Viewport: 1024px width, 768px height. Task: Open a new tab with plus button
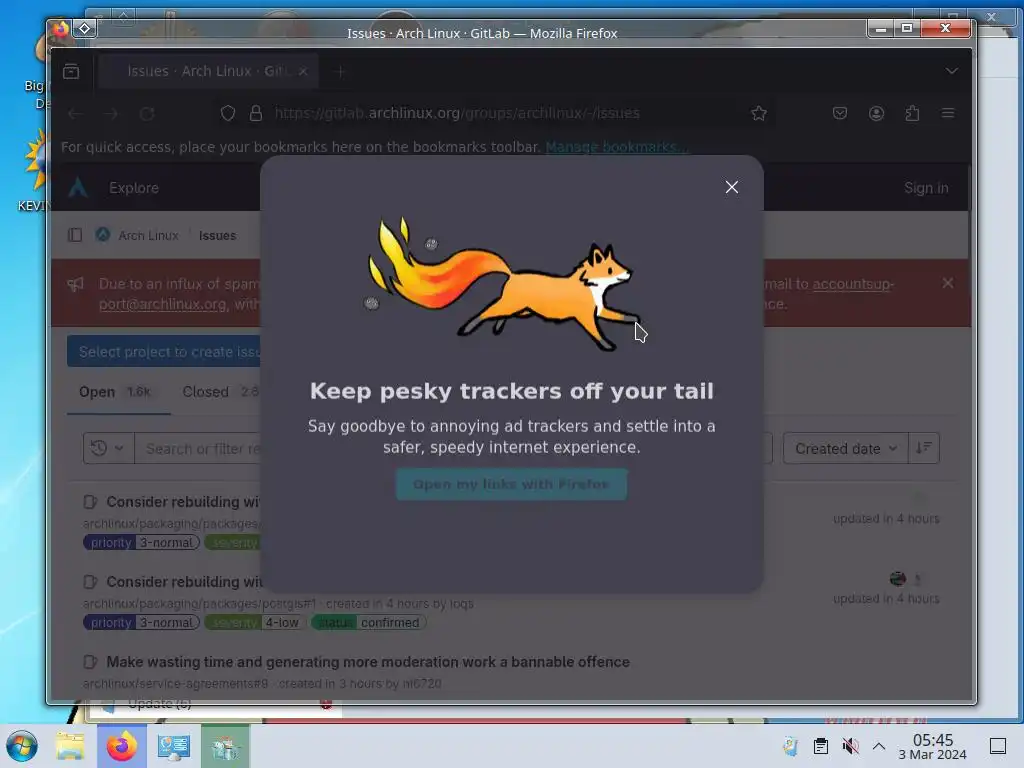coord(339,71)
